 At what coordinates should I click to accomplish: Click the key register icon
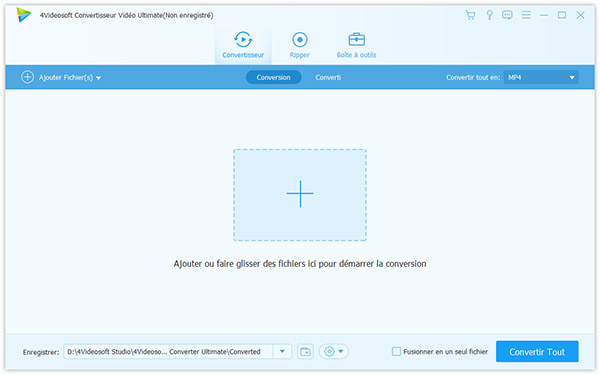coord(489,15)
